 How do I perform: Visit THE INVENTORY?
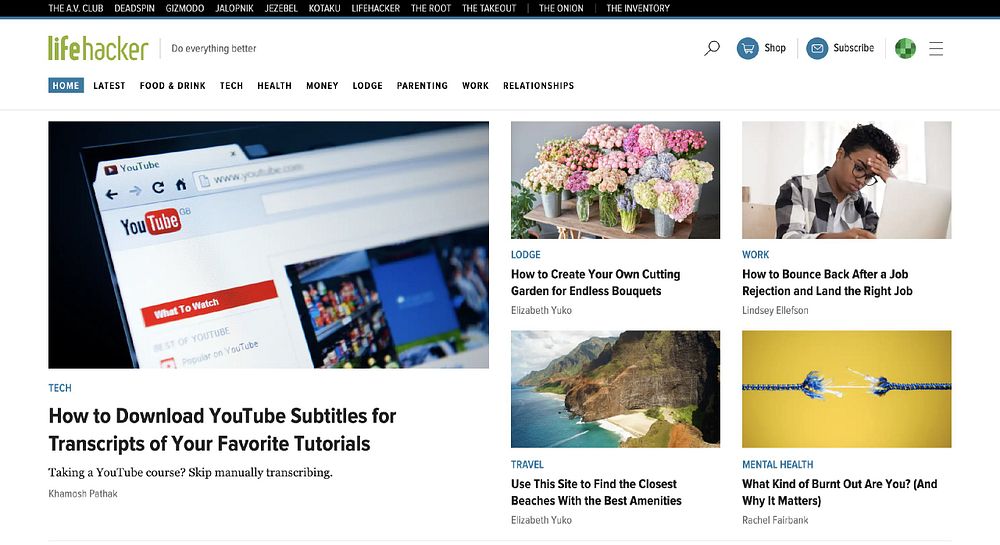tap(638, 8)
